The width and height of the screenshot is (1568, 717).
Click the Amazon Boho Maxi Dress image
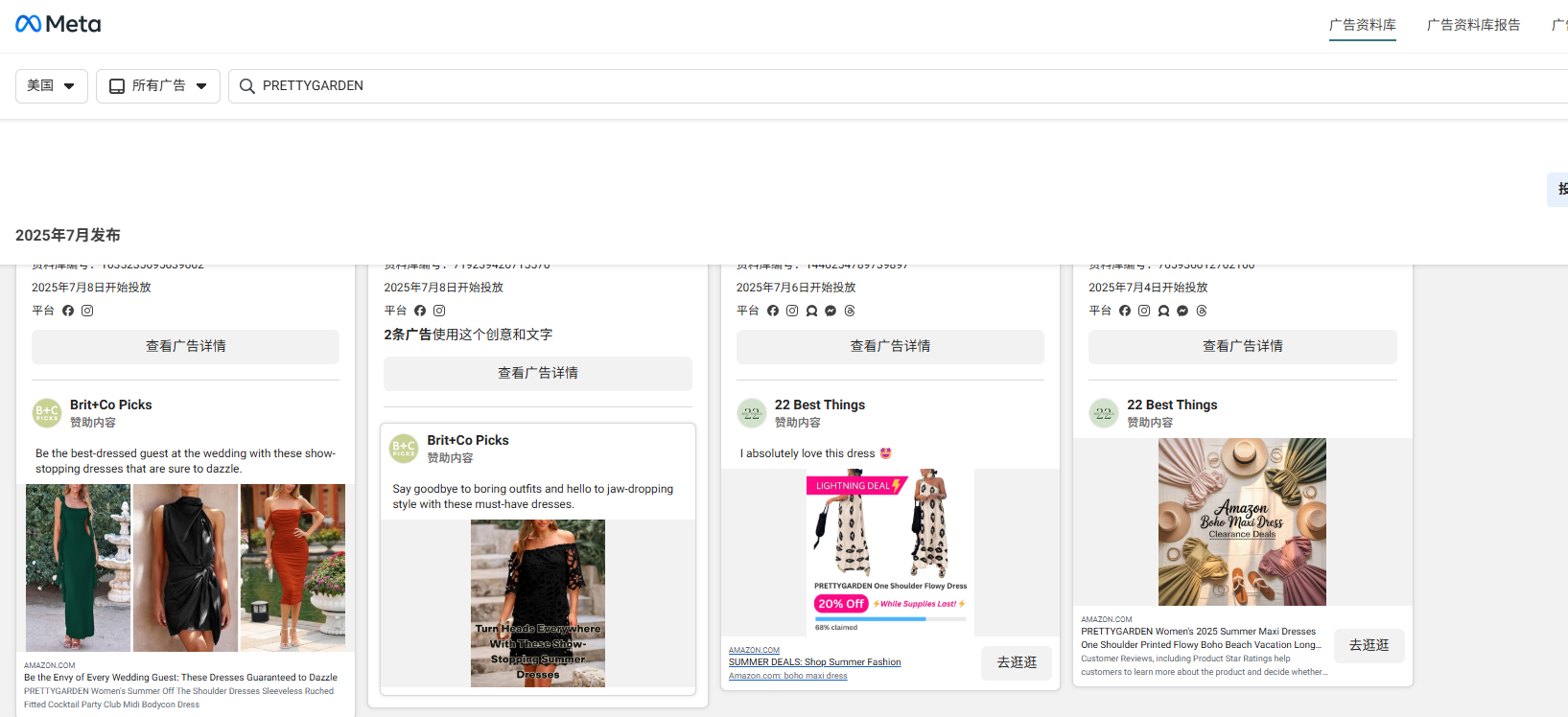[1243, 521]
